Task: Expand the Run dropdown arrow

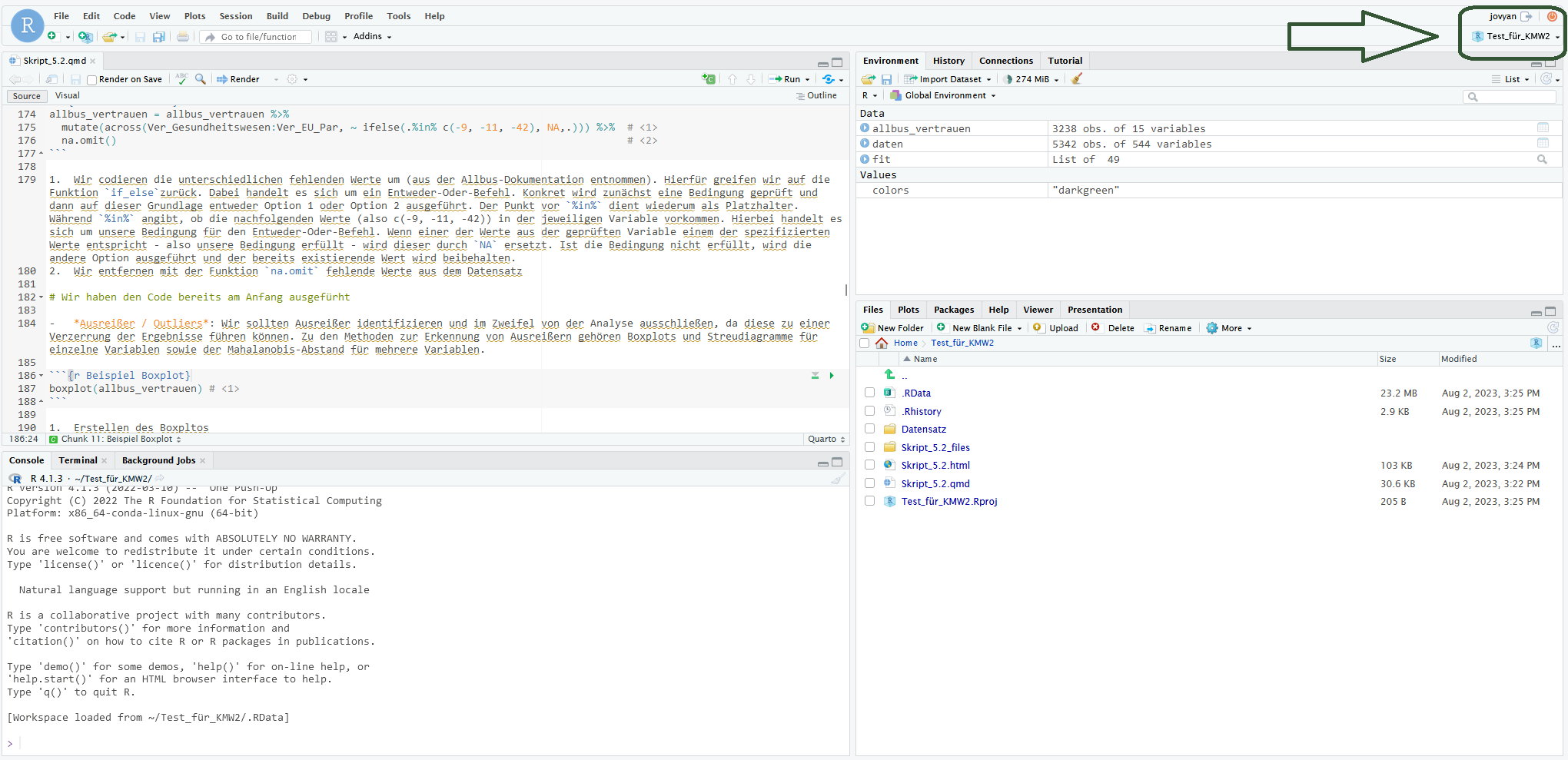Action: point(807,80)
